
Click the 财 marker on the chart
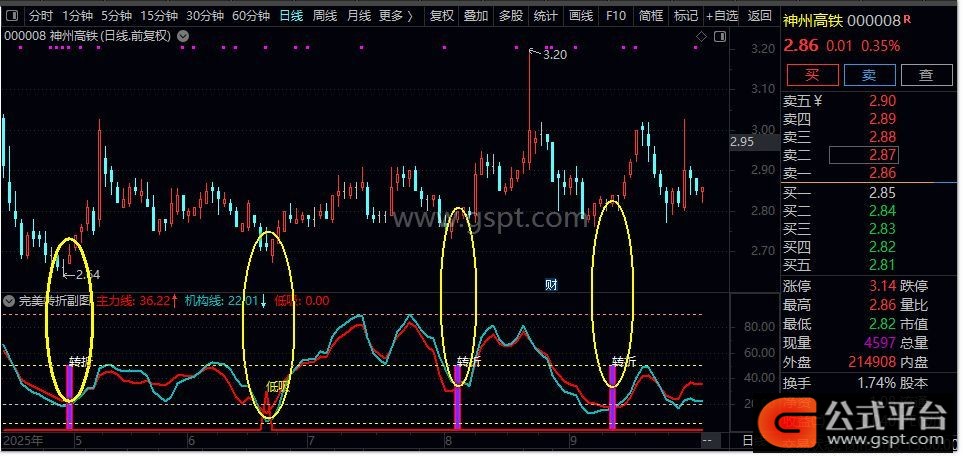coord(550,284)
